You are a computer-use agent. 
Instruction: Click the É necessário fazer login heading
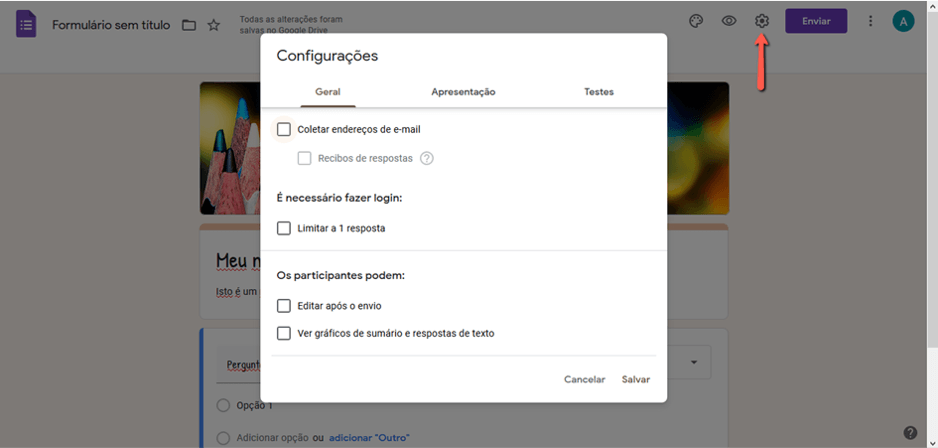(339, 198)
